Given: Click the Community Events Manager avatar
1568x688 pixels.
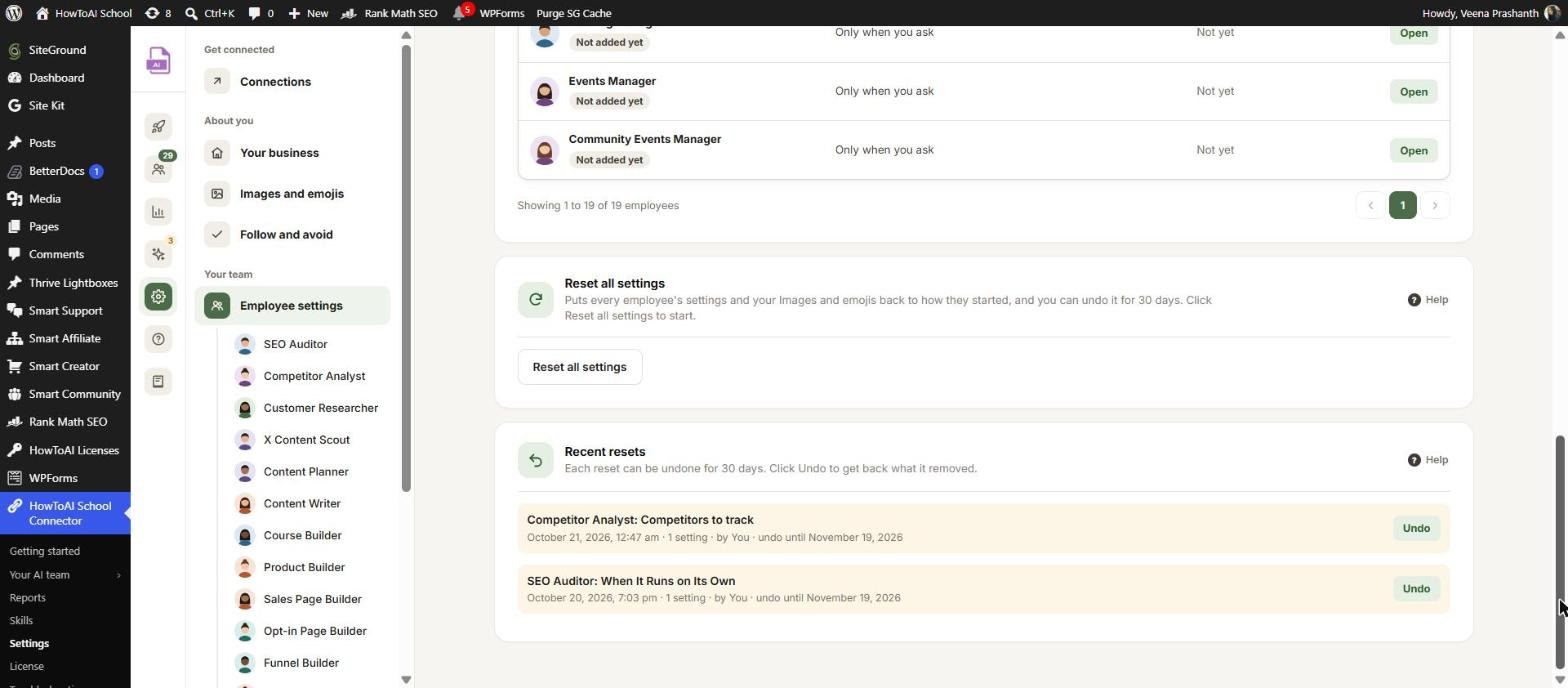Looking at the screenshot, I should pyautogui.click(x=544, y=150).
